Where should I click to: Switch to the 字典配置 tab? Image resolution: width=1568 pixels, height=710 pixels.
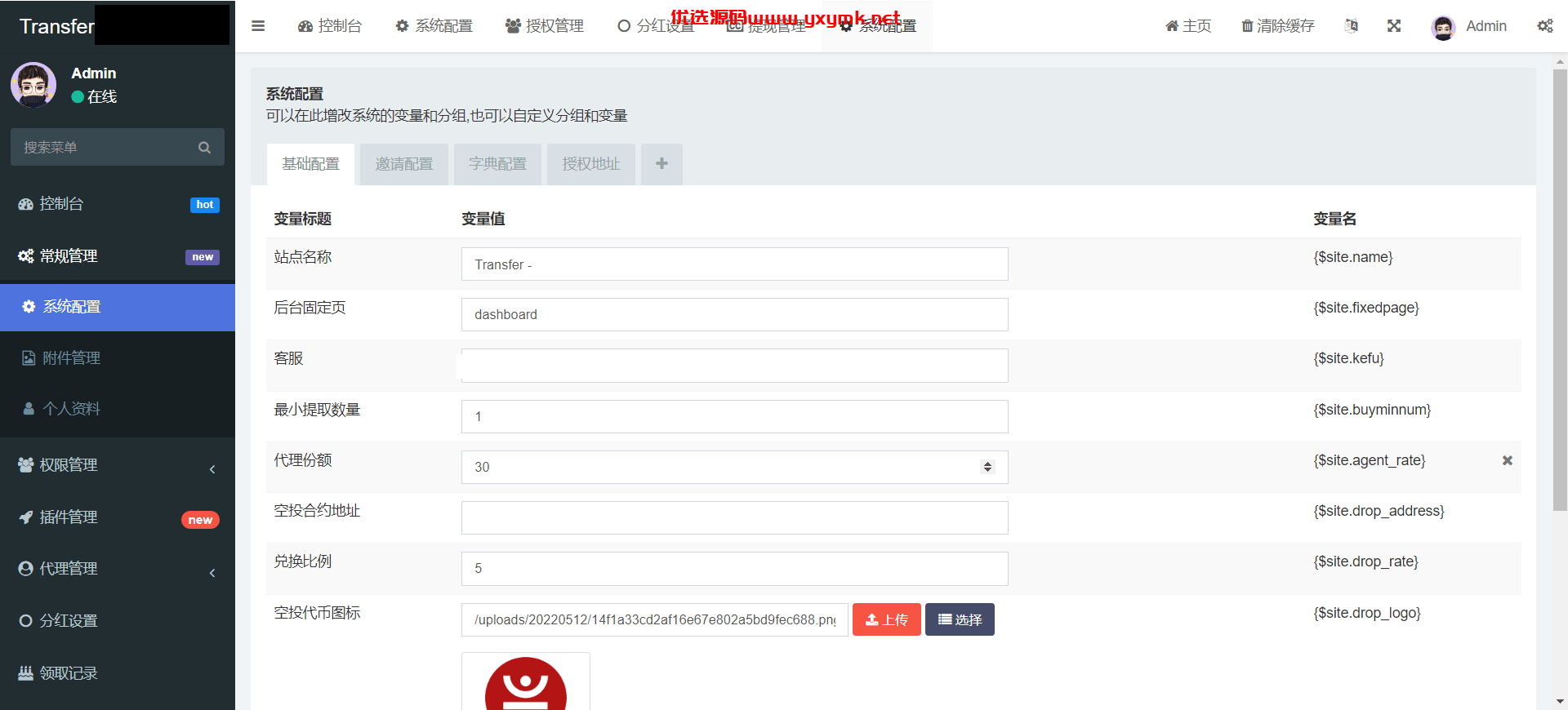point(497,164)
